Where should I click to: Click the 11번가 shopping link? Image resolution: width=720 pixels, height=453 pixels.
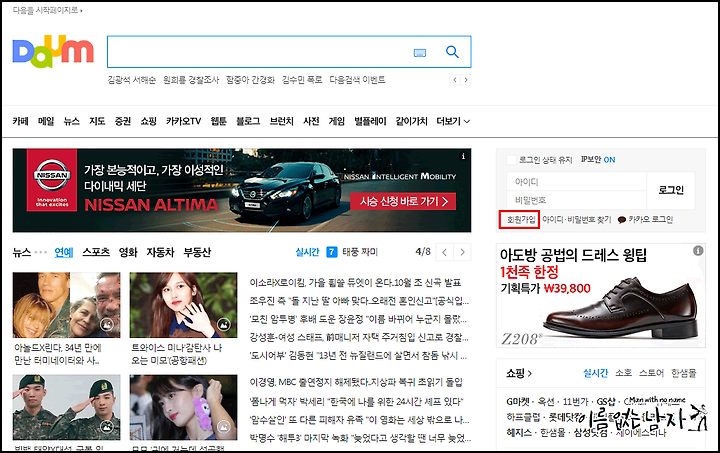point(575,402)
